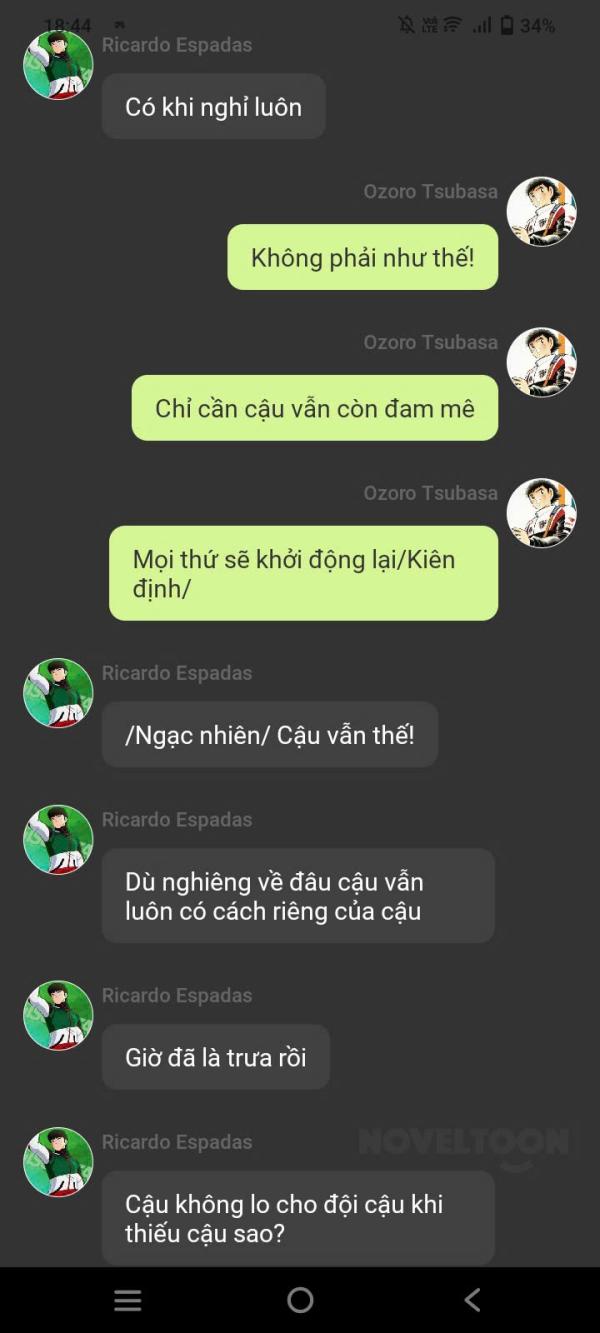Tap Ozoro Tsubasa avatar beside "Không phải như thế!"

[x=541, y=212]
